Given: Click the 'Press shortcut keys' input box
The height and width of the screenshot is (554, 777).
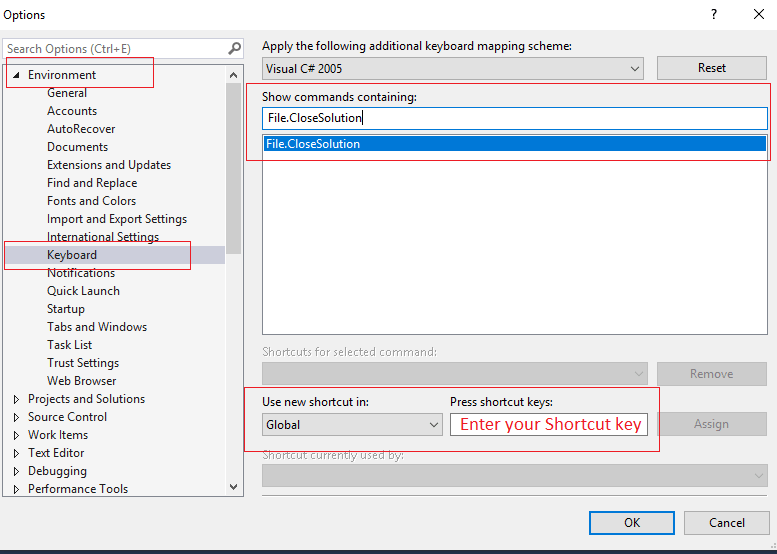Looking at the screenshot, I should point(550,425).
